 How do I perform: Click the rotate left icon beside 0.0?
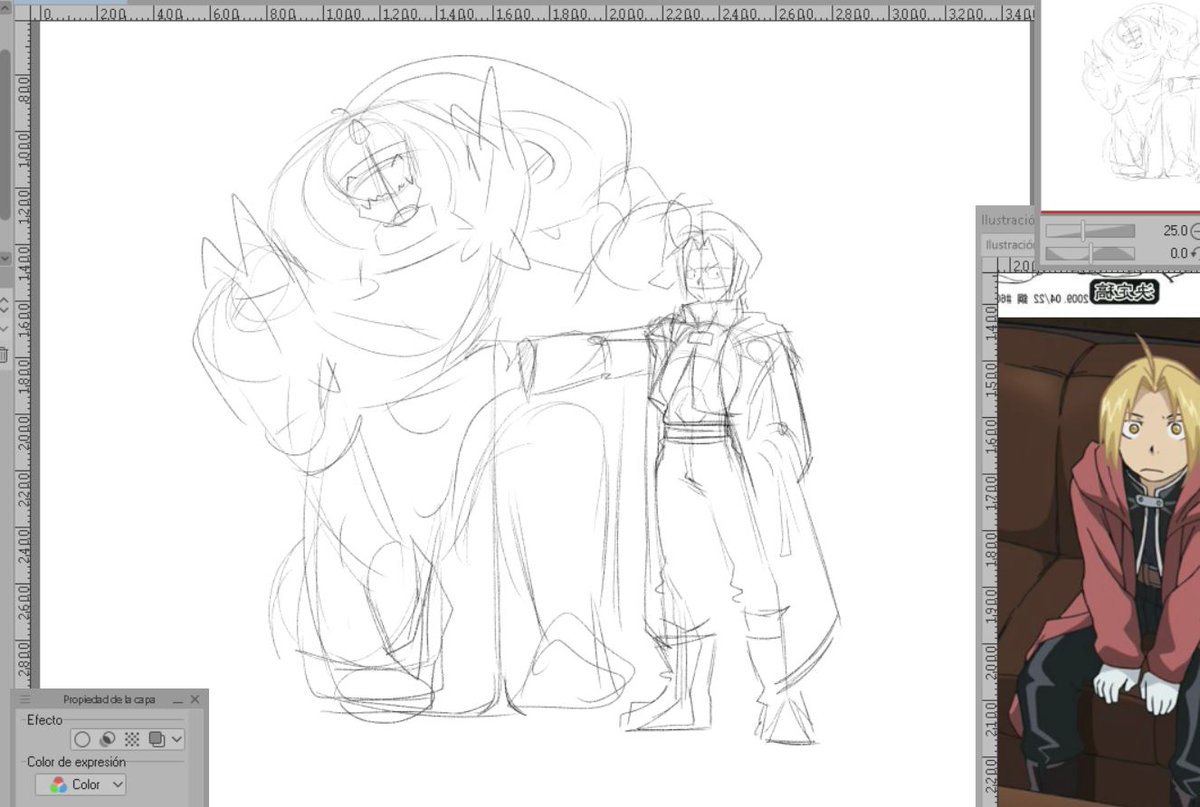[1195, 253]
